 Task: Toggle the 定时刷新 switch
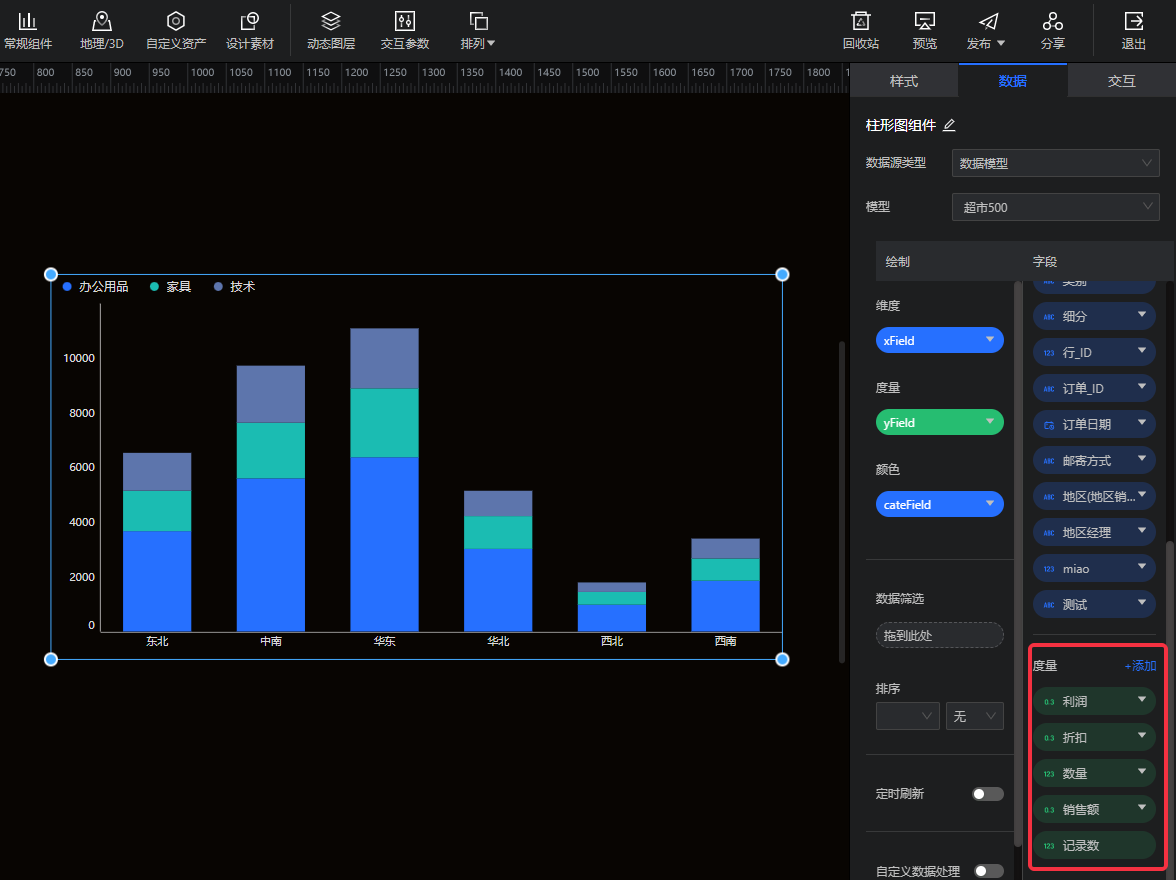coord(987,794)
